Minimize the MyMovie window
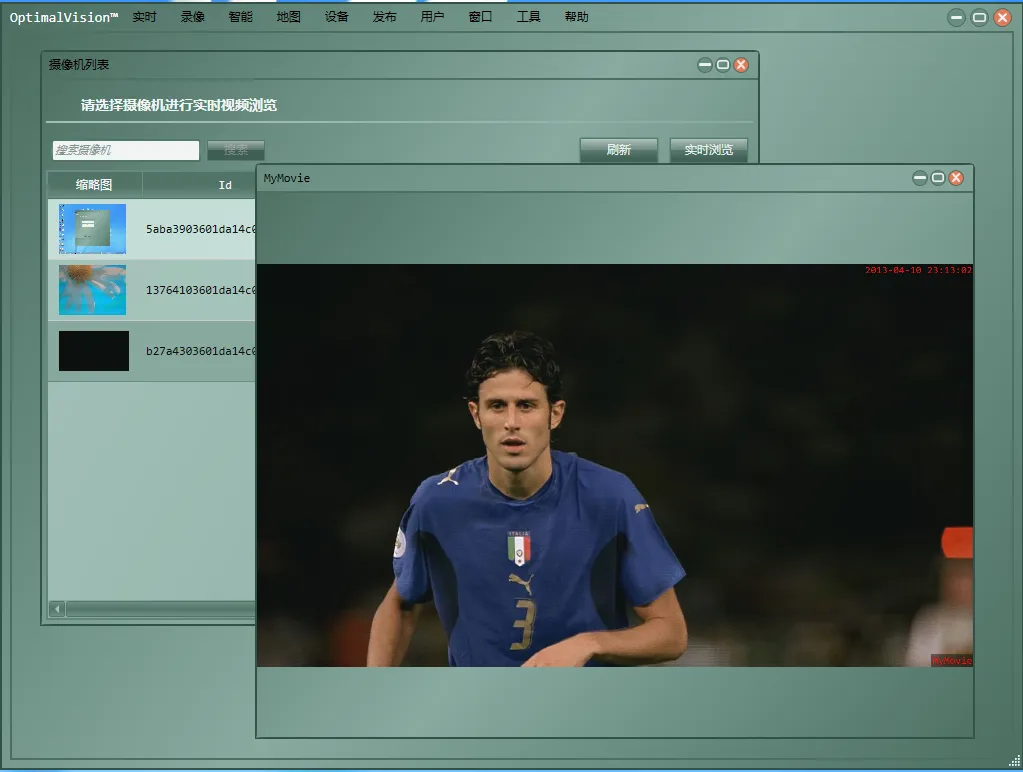 click(920, 178)
